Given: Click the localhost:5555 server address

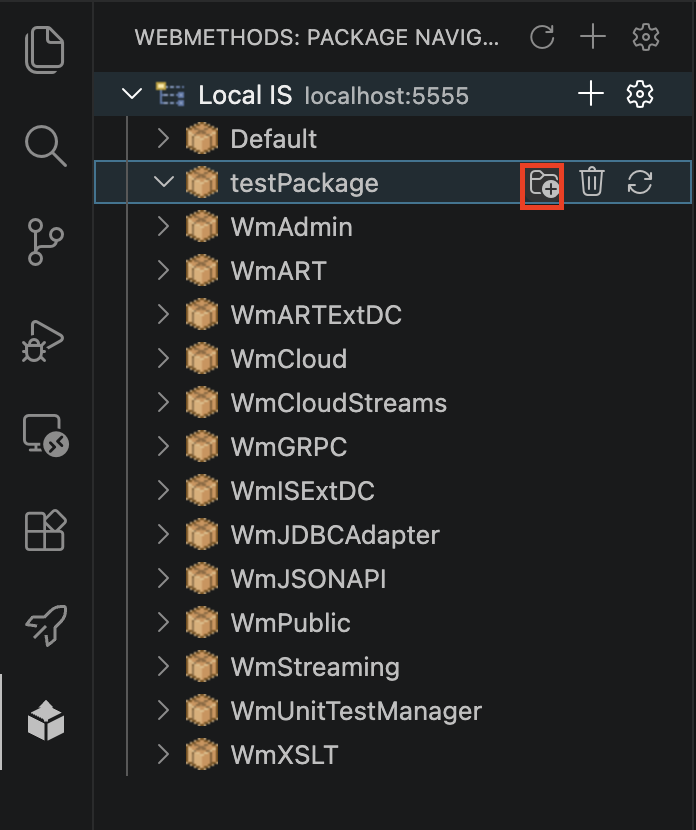Looking at the screenshot, I should click(x=387, y=96).
